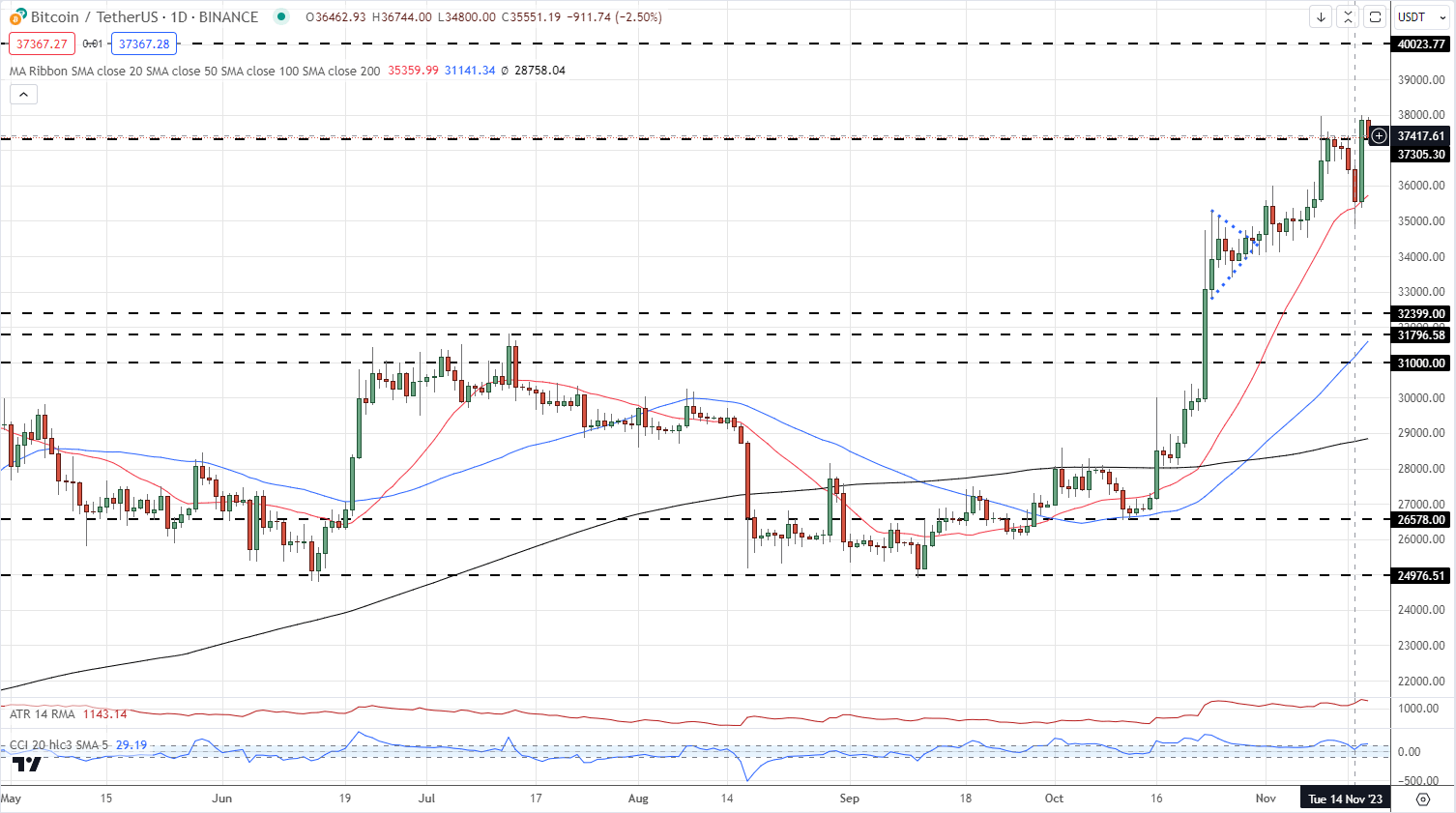1456x813 pixels.
Task: Click the change value −911.74 (−2.50%)
Action: [615, 17]
